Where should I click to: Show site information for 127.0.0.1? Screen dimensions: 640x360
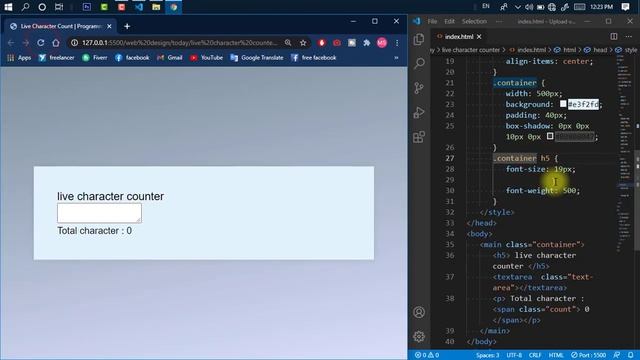click(74, 43)
